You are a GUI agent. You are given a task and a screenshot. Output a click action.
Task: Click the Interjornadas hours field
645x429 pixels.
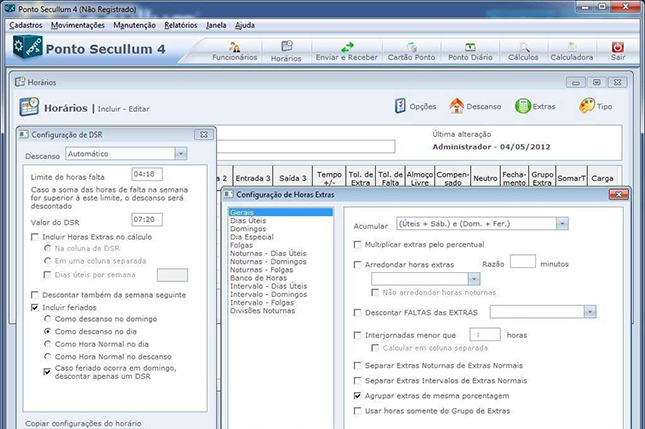pyautogui.click(x=485, y=334)
